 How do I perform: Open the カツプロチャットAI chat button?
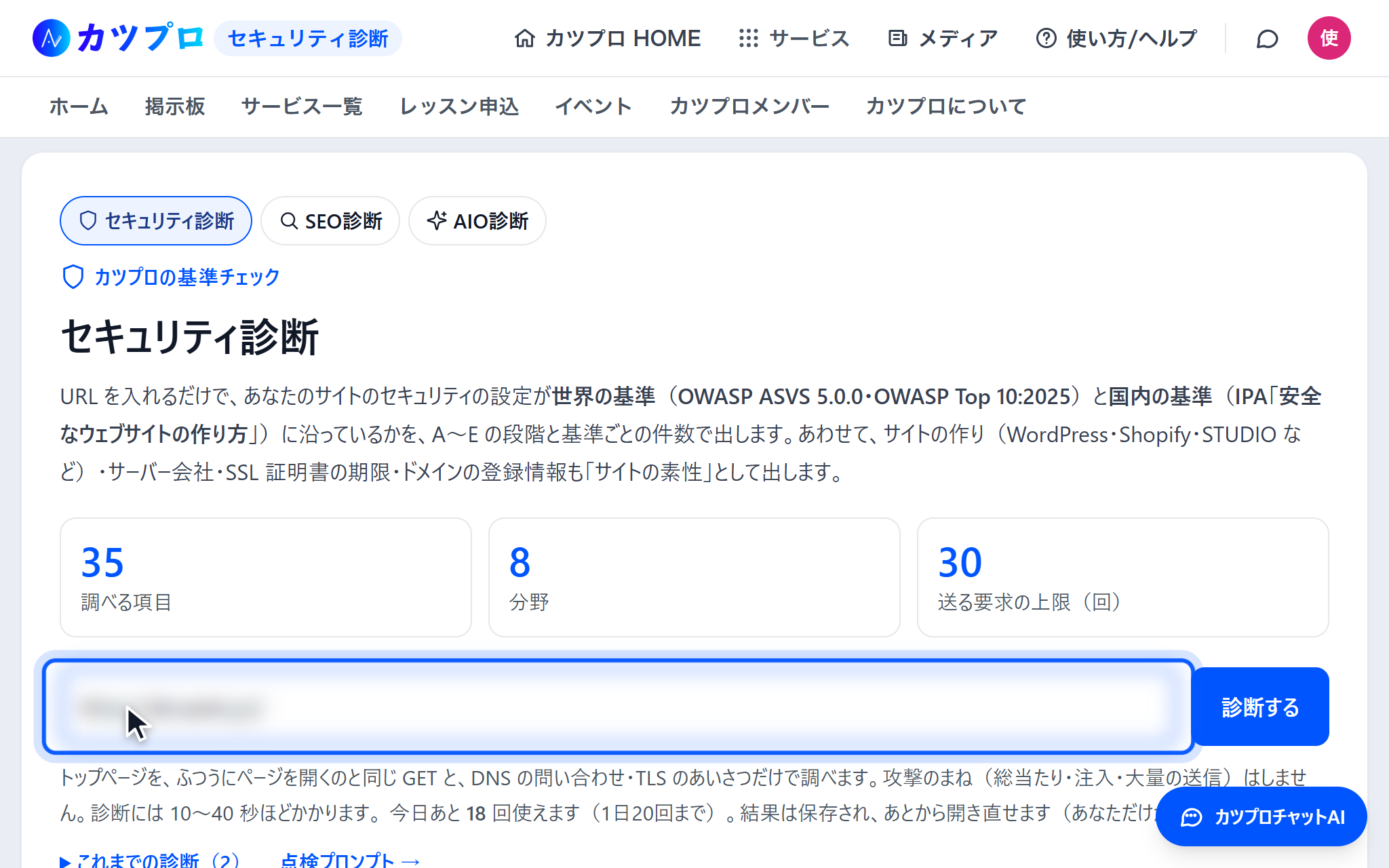[x=1261, y=816]
